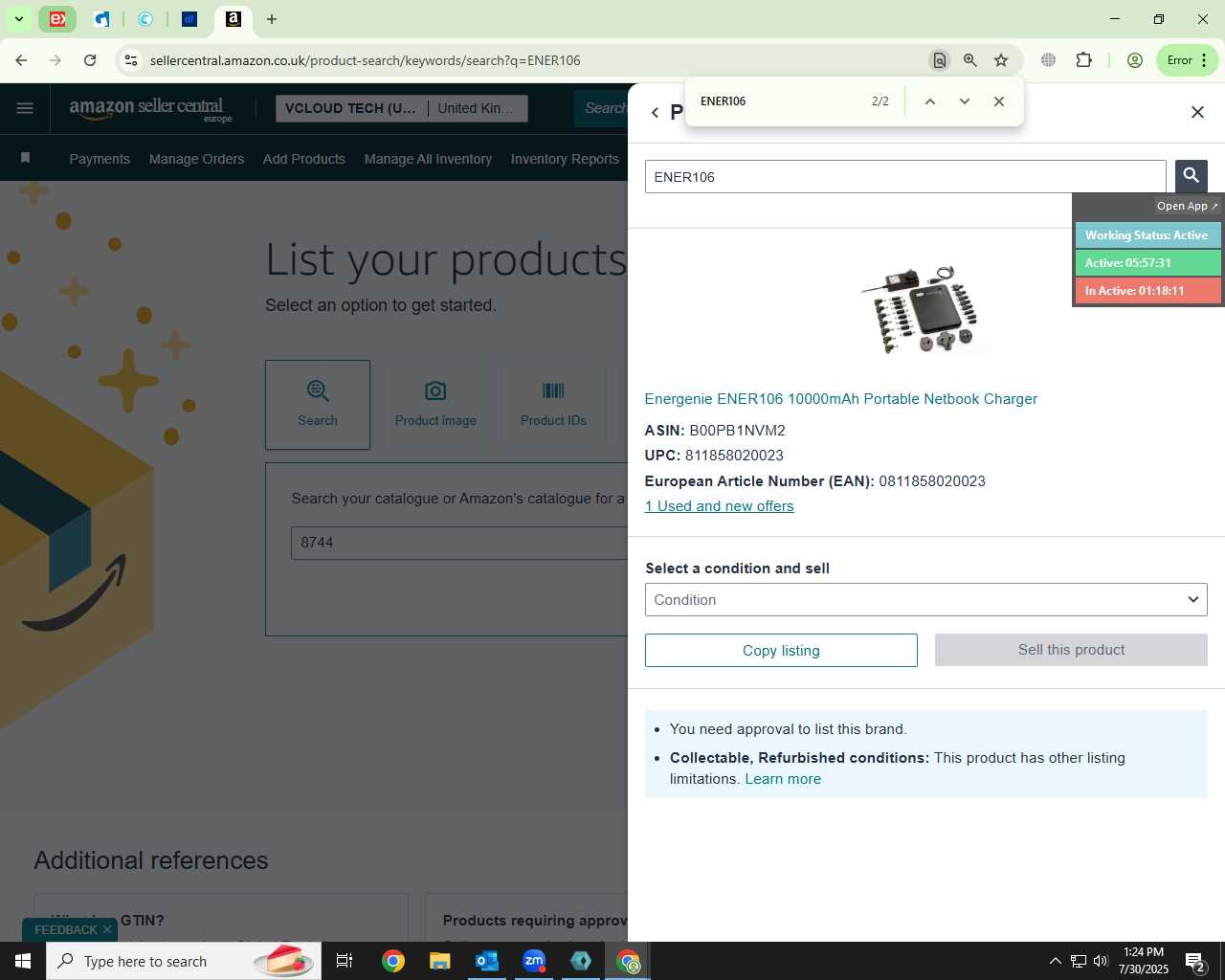Switch to the fourth dark-blue browser tab
The height and width of the screenshot is (980, 1225).
pos(189,19)
